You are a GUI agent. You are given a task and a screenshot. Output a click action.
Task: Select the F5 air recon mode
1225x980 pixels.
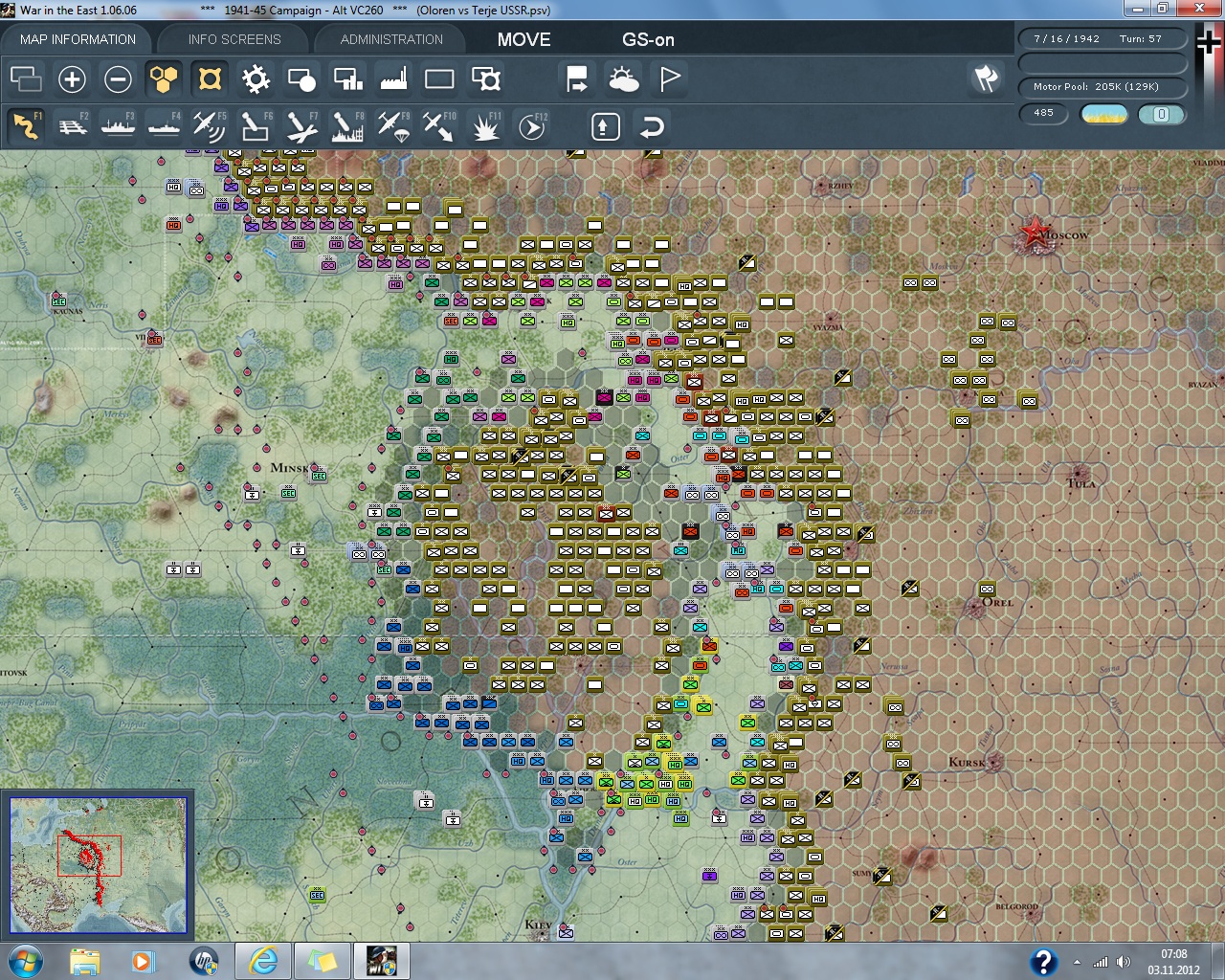pos(210,126)
